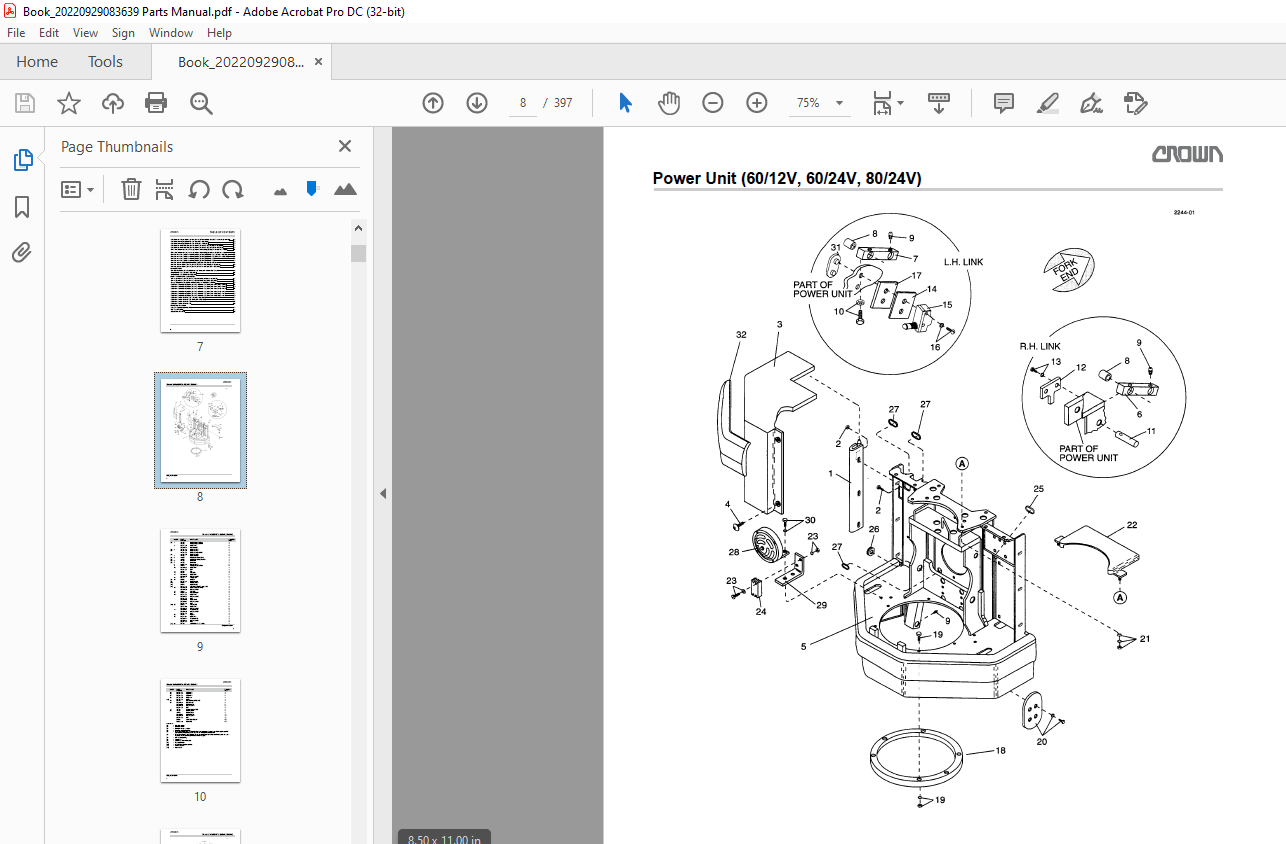Viewport: 1286px width, 844px height.
Task: Open the Edit menu
Action: point(49,33)
